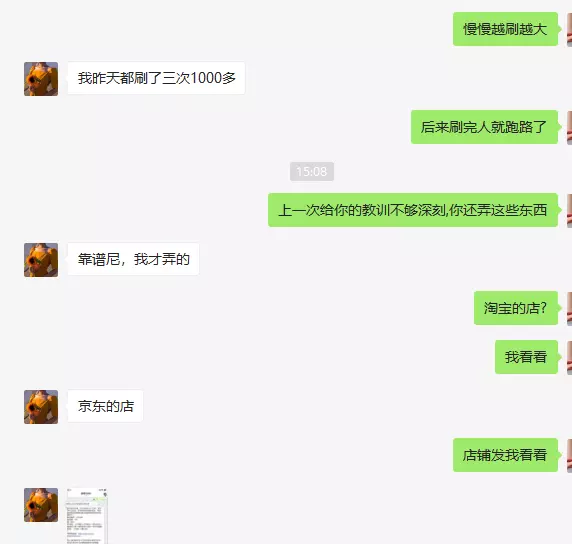Click own avatar beside 我看看 message

569,357
